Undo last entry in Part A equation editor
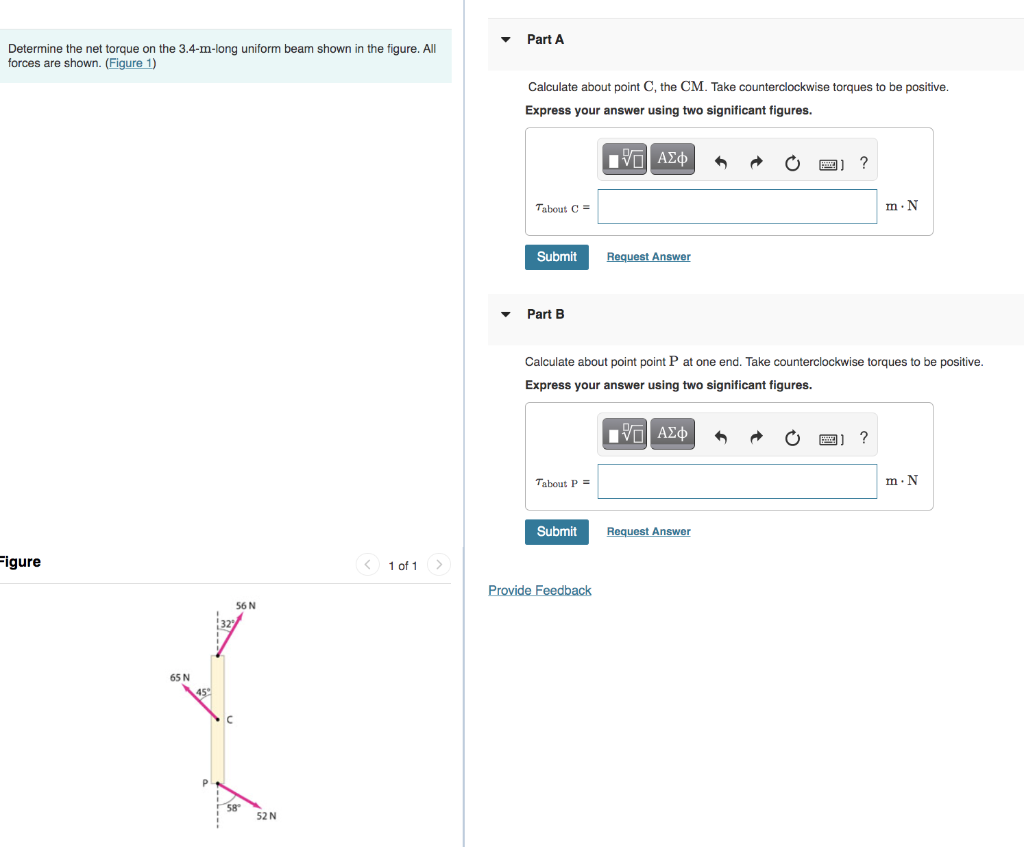 [721, 162]
